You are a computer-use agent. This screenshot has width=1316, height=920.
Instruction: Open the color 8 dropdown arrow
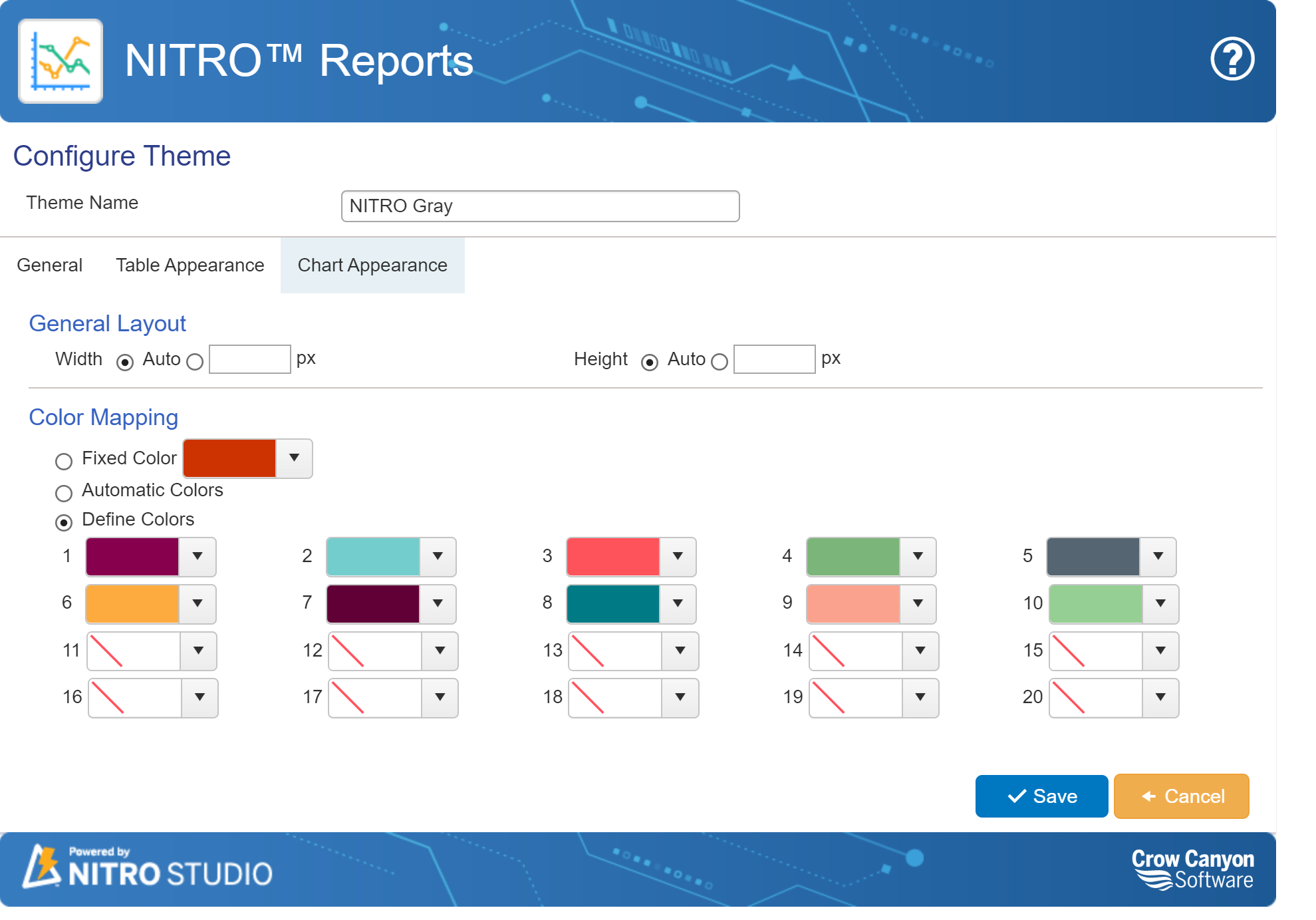(678, 604)
